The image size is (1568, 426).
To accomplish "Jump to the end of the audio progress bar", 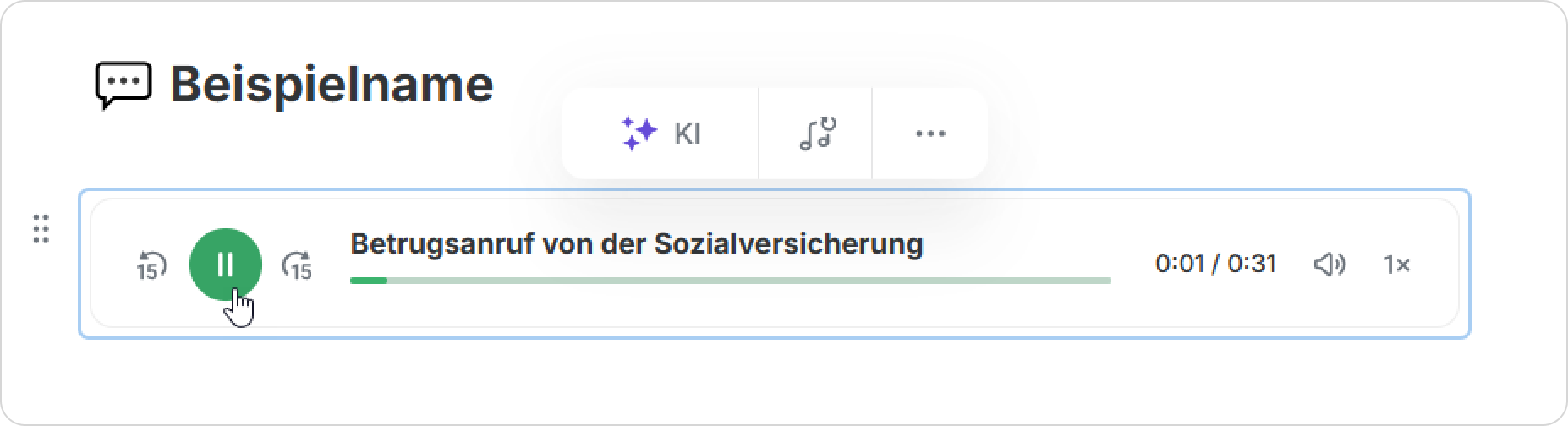I will click(1109, 280).
